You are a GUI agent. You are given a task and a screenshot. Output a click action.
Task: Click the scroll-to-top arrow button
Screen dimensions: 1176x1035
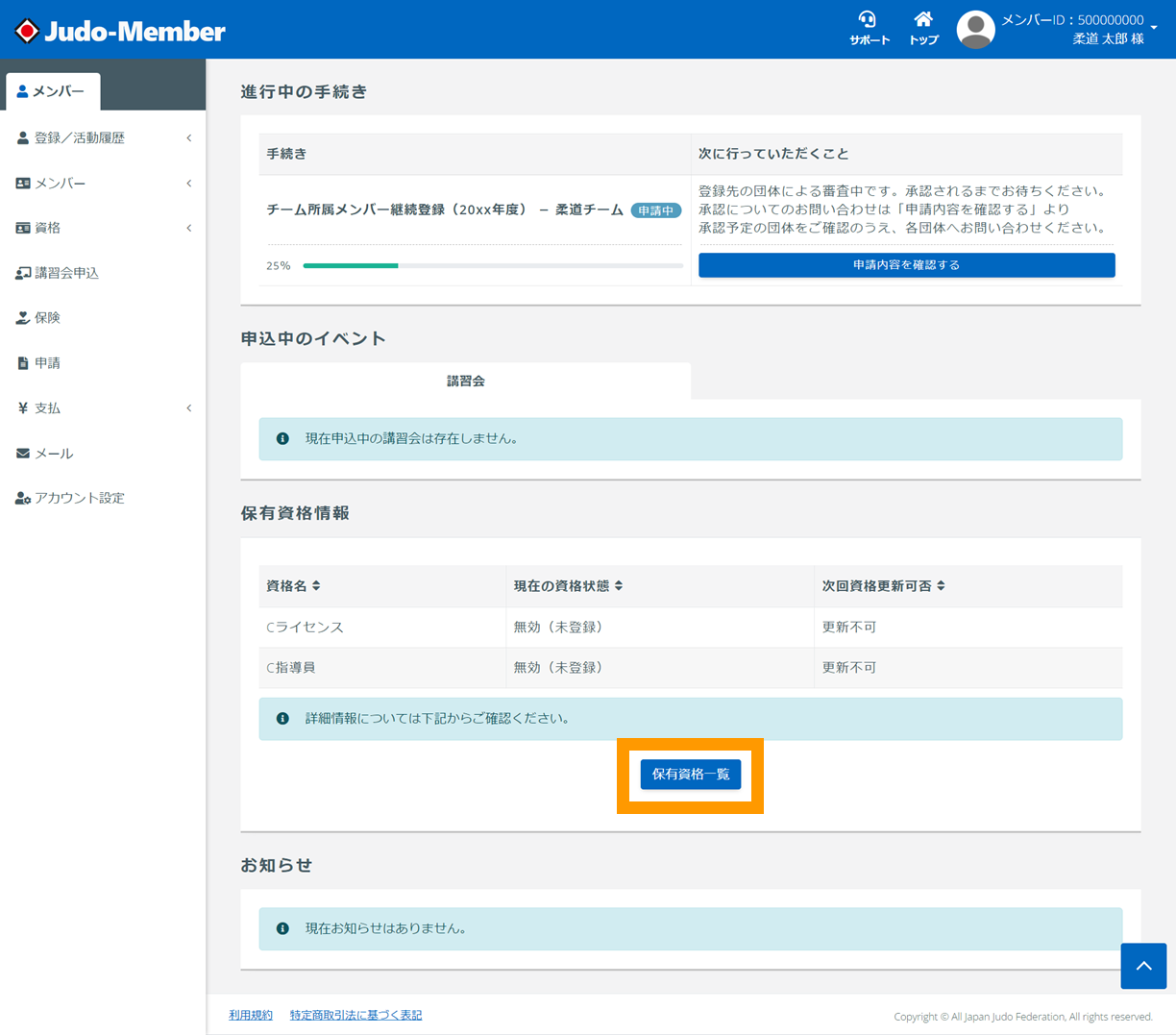coord(1143,966)
